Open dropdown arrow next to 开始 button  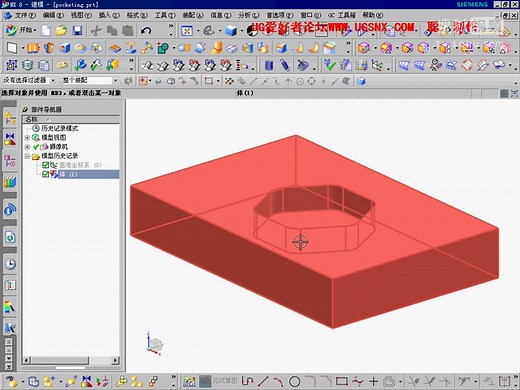click(x=35, y=31)
